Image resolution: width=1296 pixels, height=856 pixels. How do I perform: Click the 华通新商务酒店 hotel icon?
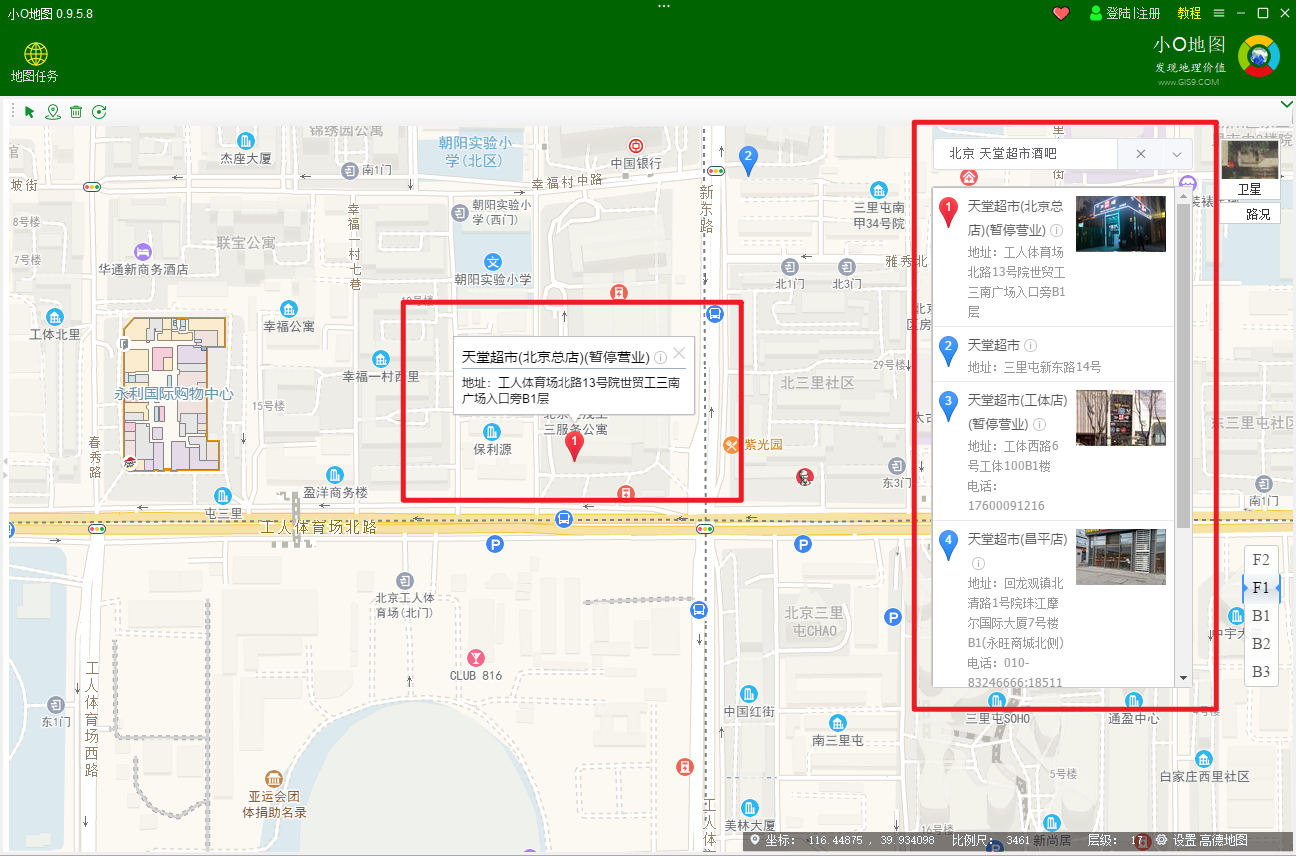tap(143, 251)
